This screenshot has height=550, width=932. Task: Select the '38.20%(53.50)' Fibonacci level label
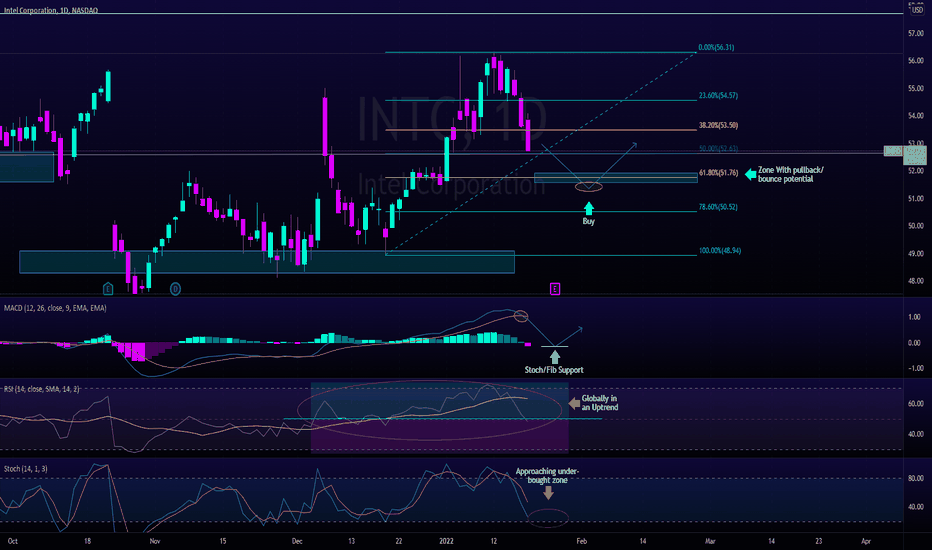[x=718, y=125]
